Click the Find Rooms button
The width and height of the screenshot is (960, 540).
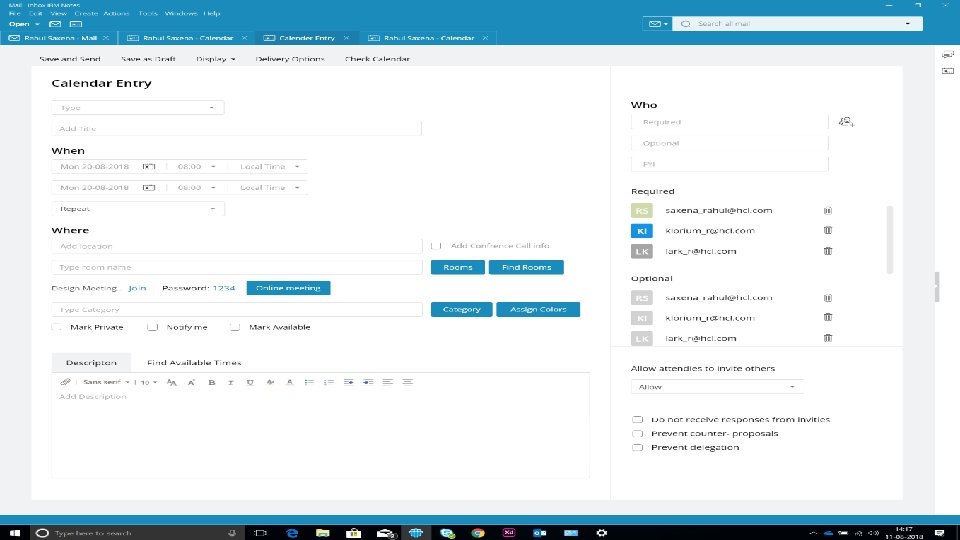point(527,268)
